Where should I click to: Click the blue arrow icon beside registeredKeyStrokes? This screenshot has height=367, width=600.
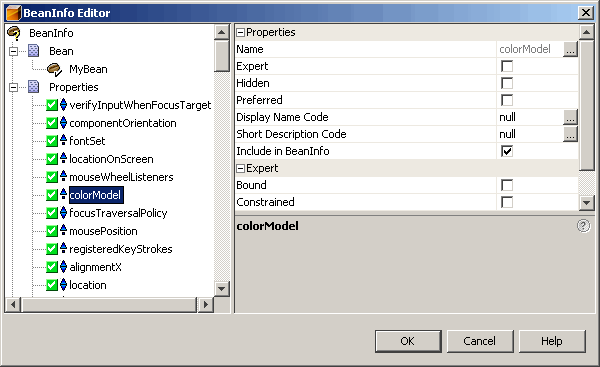(x=64, y=248)
